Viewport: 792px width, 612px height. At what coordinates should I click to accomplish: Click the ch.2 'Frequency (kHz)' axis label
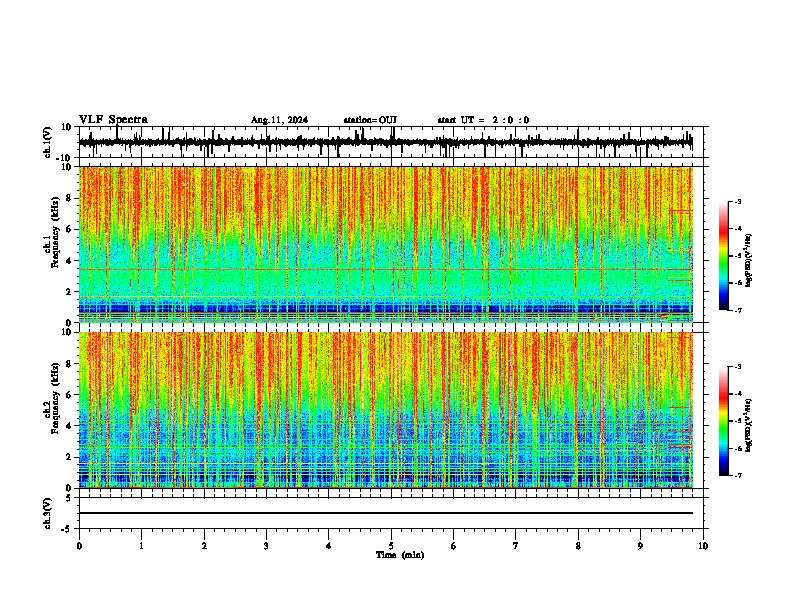click(55, 398)
